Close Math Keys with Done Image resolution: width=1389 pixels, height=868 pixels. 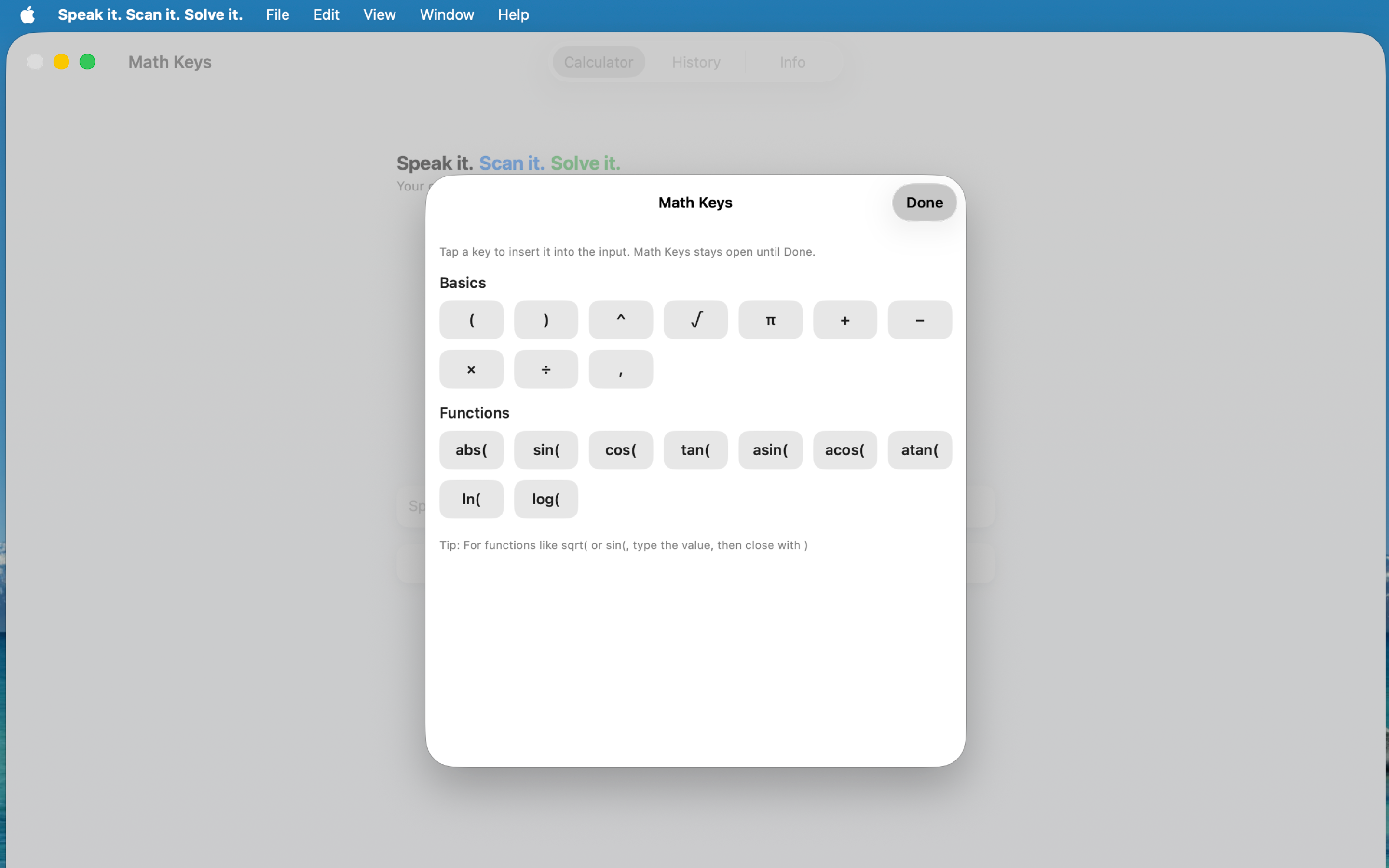click(x=924, y=203)
